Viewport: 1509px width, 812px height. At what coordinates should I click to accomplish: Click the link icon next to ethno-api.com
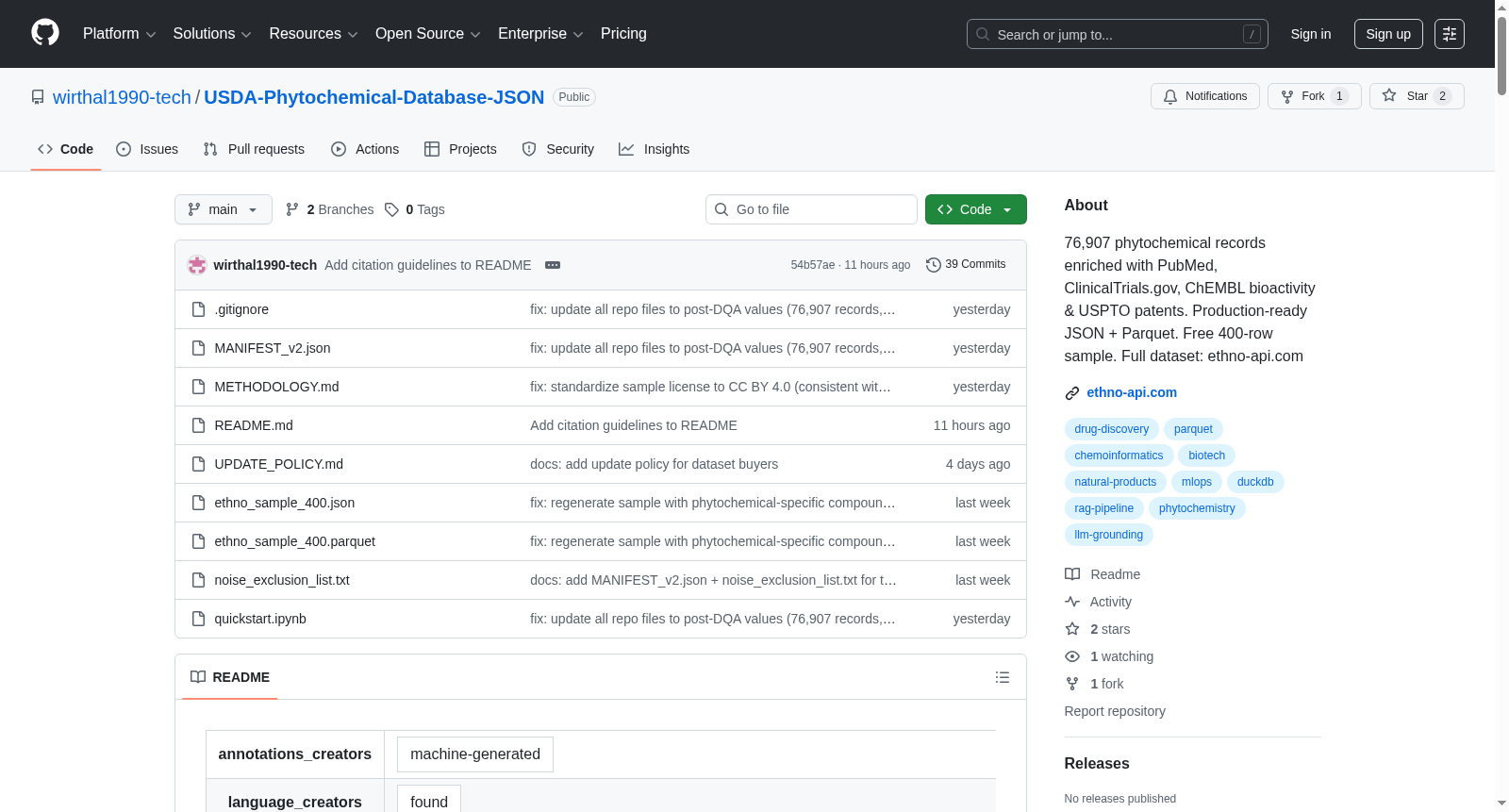pos(1072,393)
